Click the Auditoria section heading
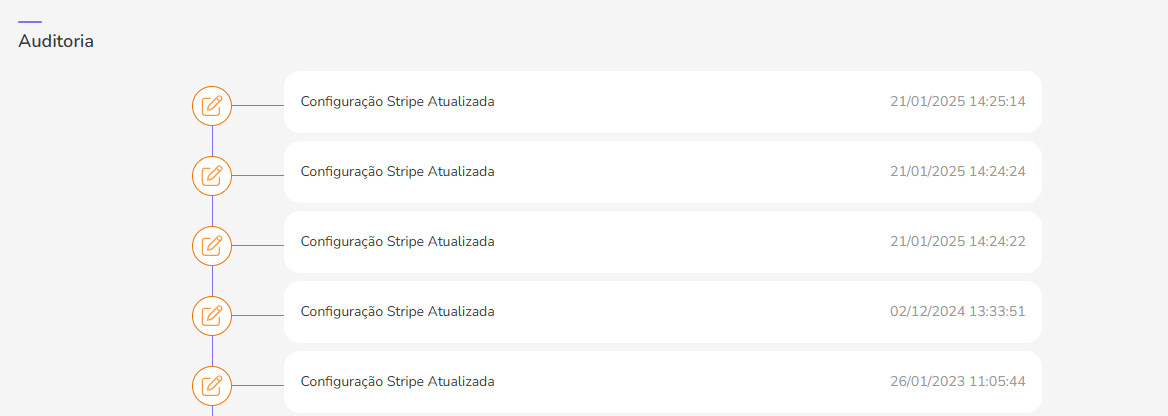This screenshot has height=416, width=1168. 56,42
